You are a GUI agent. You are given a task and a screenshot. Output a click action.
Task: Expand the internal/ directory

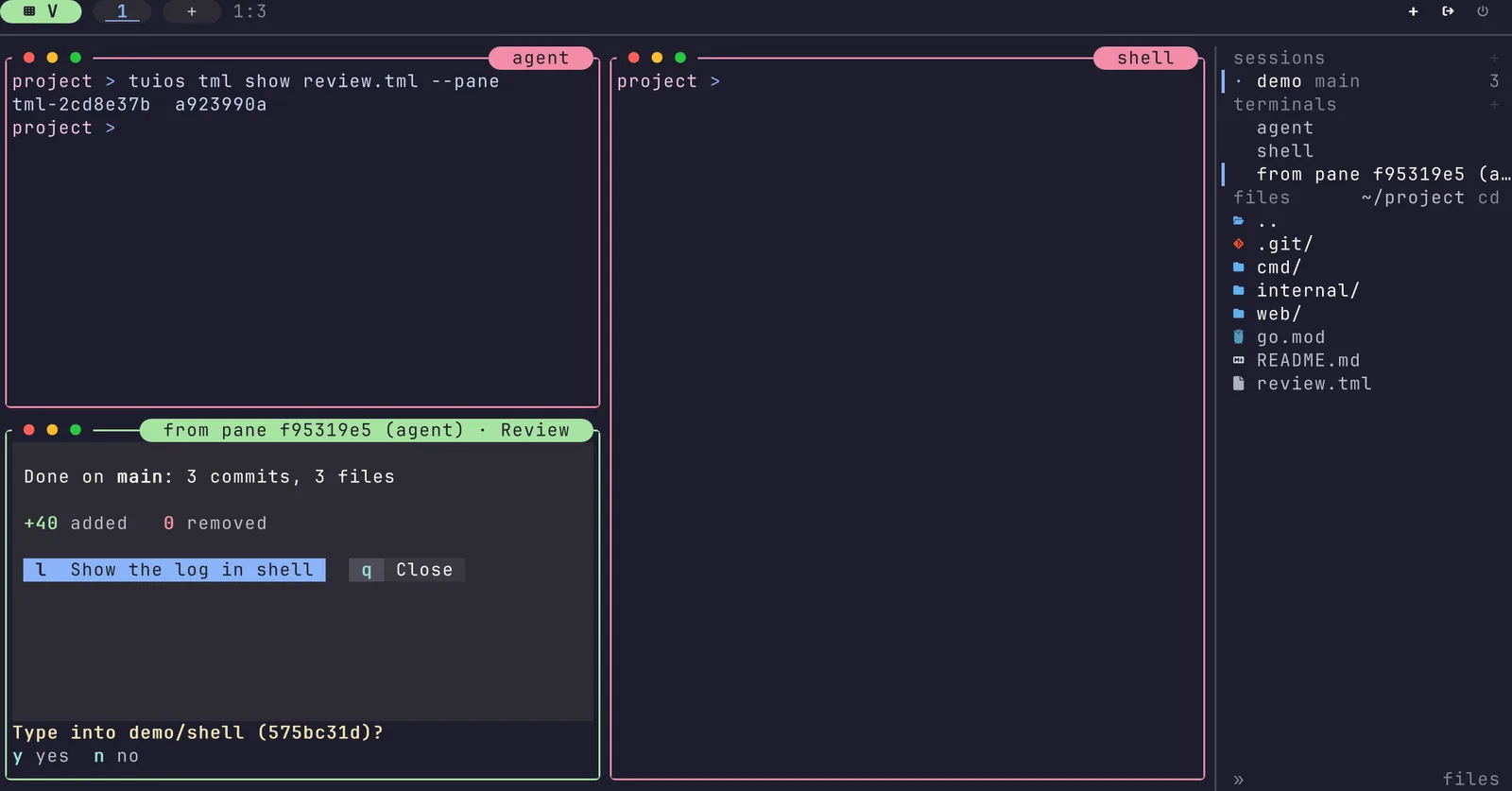pyautogui.click(x=1307, y=290)
